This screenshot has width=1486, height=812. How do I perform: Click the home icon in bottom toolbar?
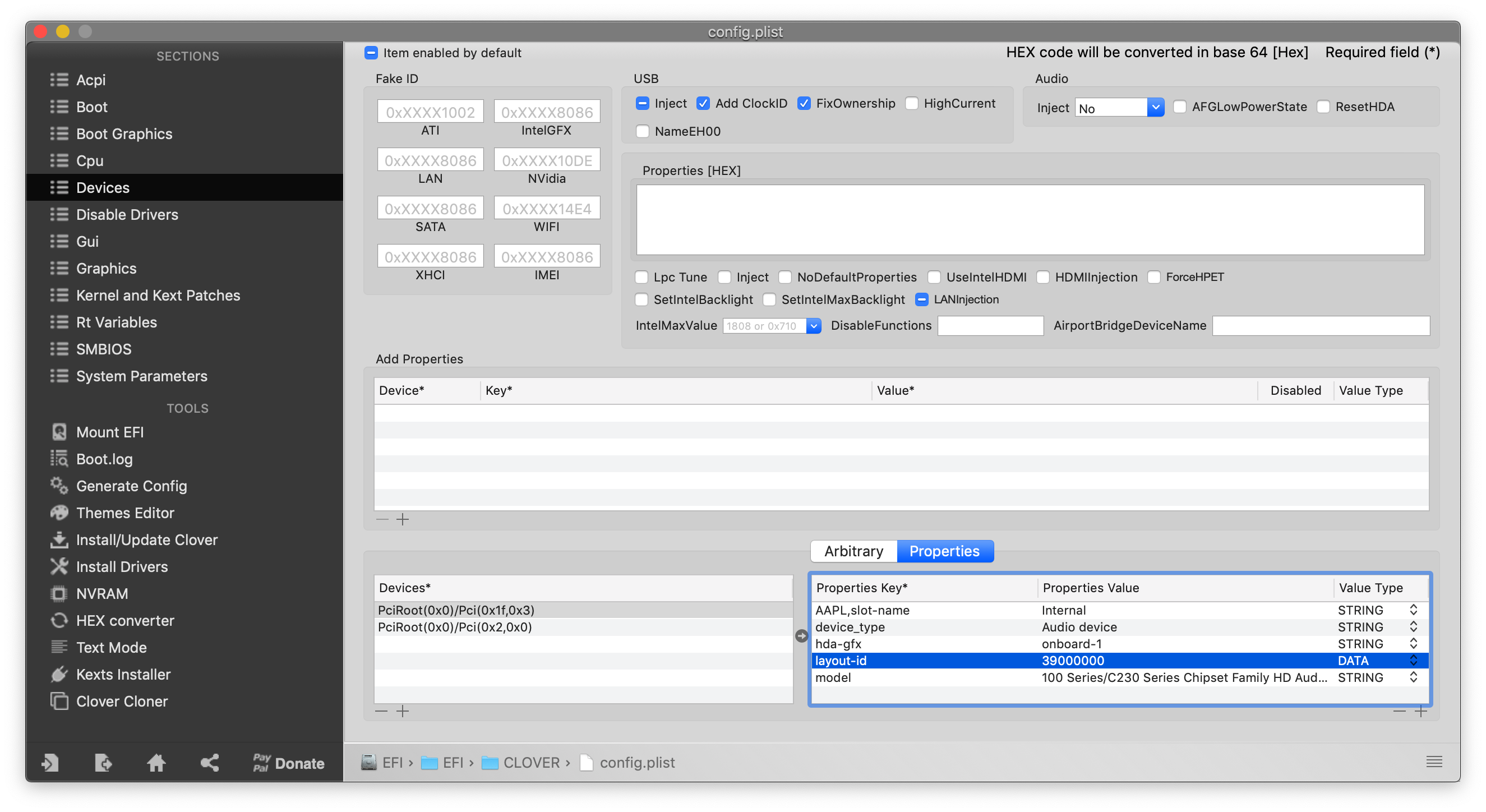coord(156,763)
